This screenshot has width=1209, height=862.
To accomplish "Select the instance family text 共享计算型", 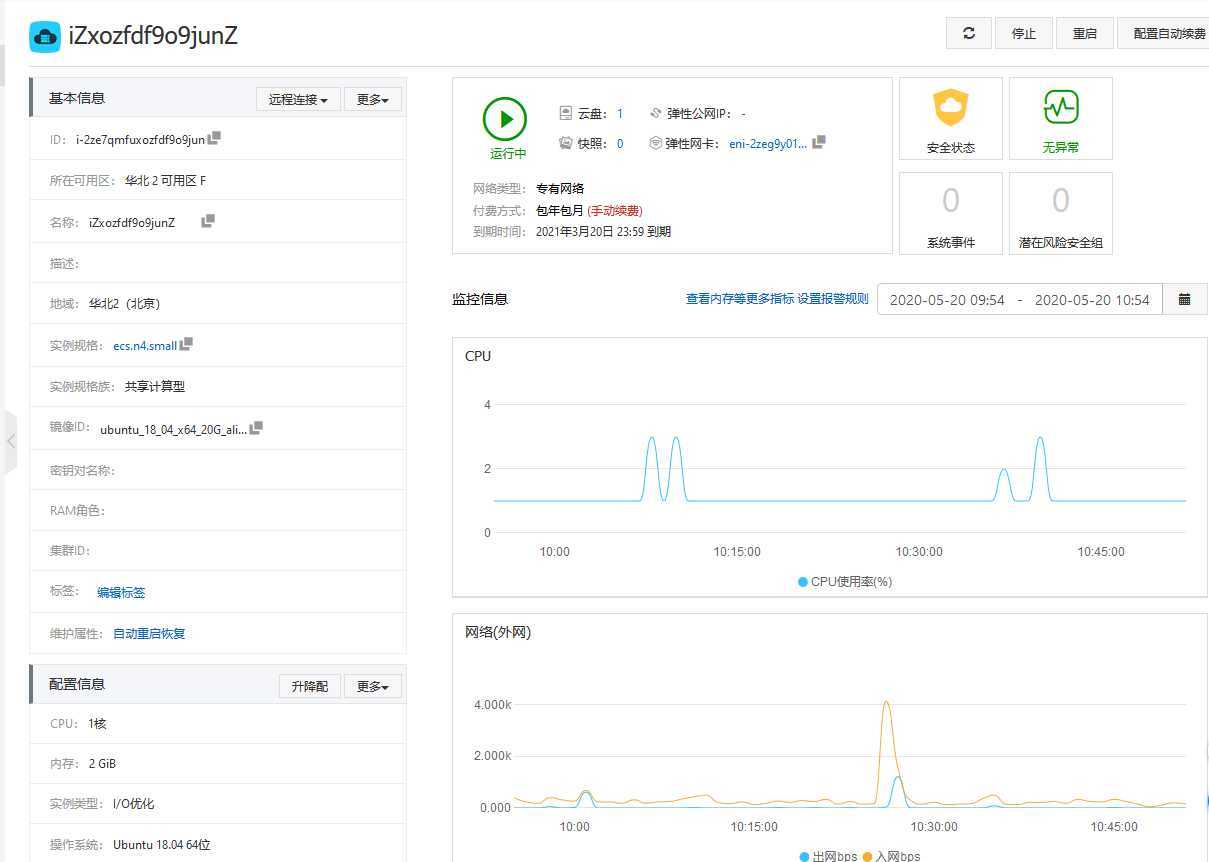I will 155,386.
